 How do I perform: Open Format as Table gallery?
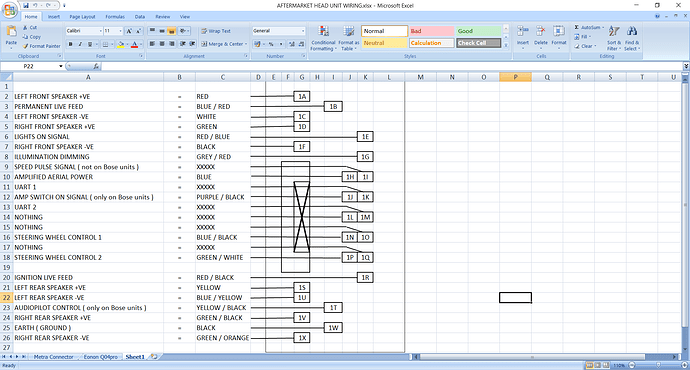click(x=349, y=38)
